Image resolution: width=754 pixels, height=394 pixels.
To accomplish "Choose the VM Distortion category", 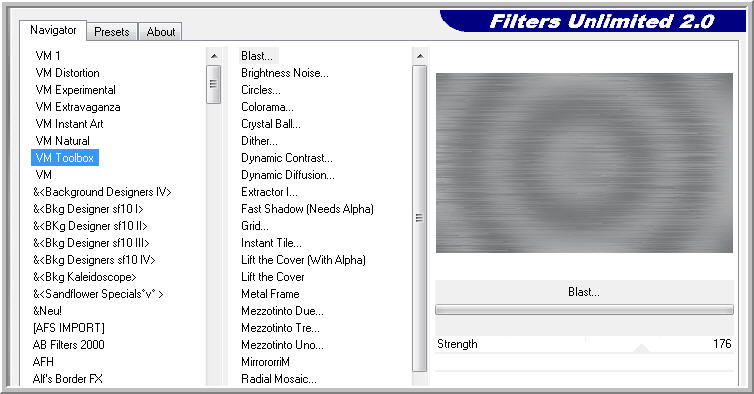I will pyautogui.click(x=67, y=73).
